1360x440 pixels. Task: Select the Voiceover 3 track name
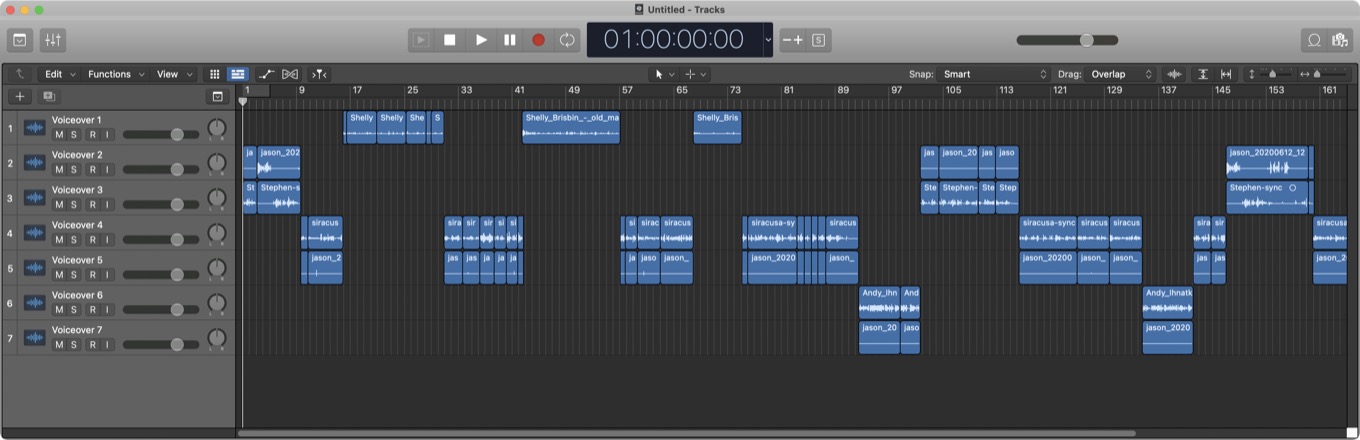pyautogui.click(x=77, y=190)
